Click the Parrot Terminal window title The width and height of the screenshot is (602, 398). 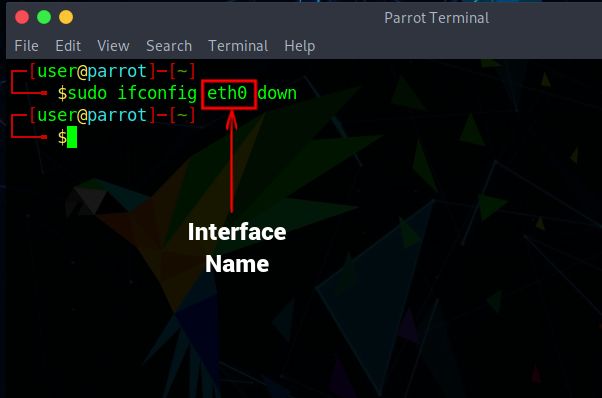[437, 18]
